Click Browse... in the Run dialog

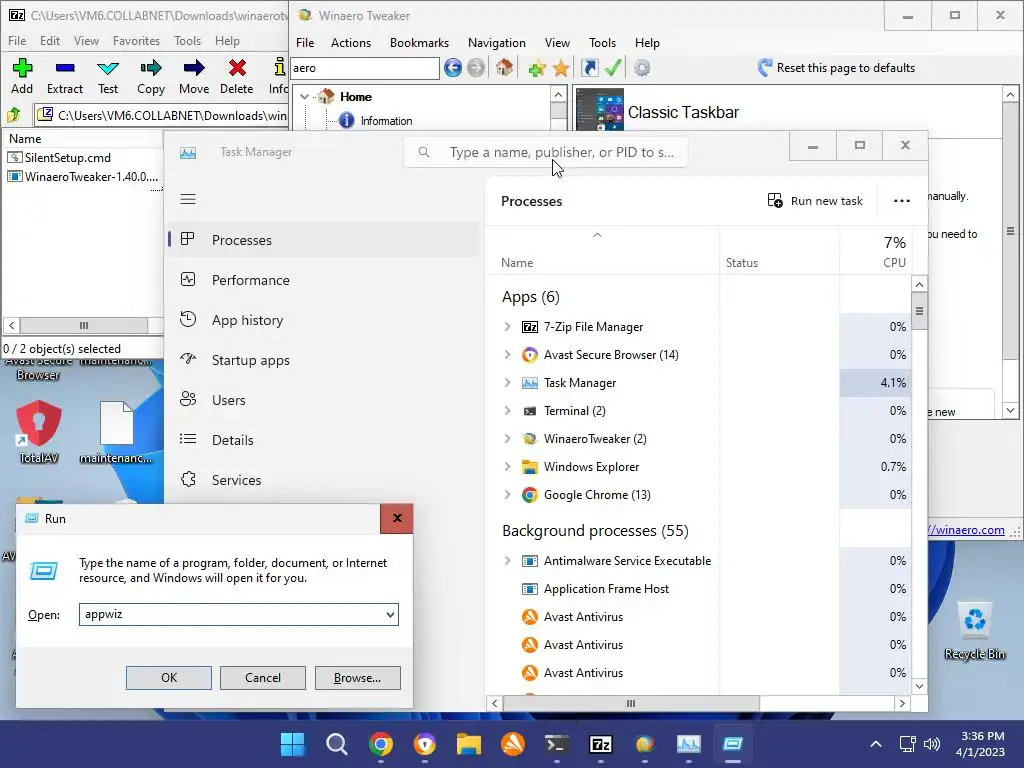357,678
